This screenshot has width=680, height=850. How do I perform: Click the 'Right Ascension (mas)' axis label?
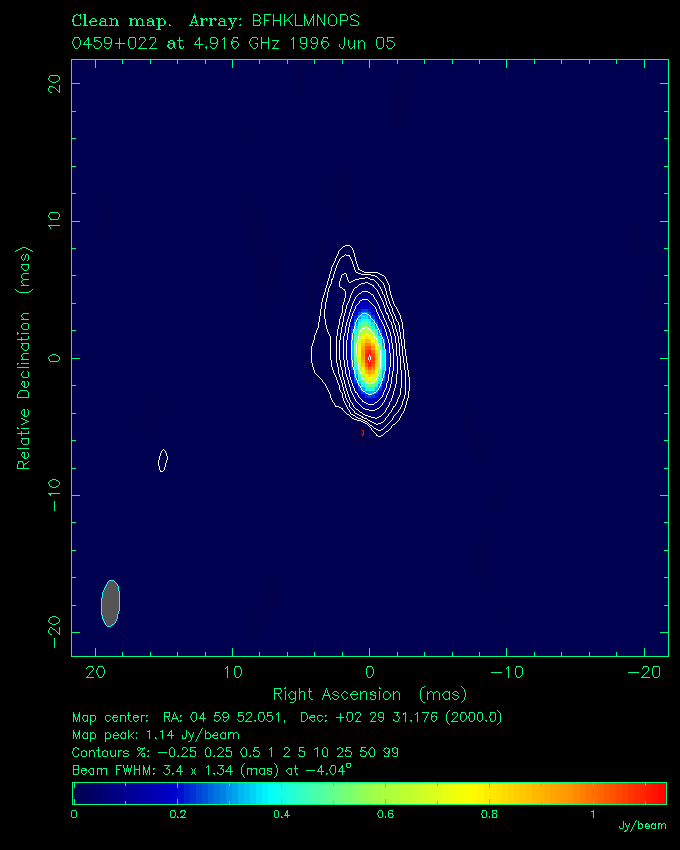click(369, 694)
